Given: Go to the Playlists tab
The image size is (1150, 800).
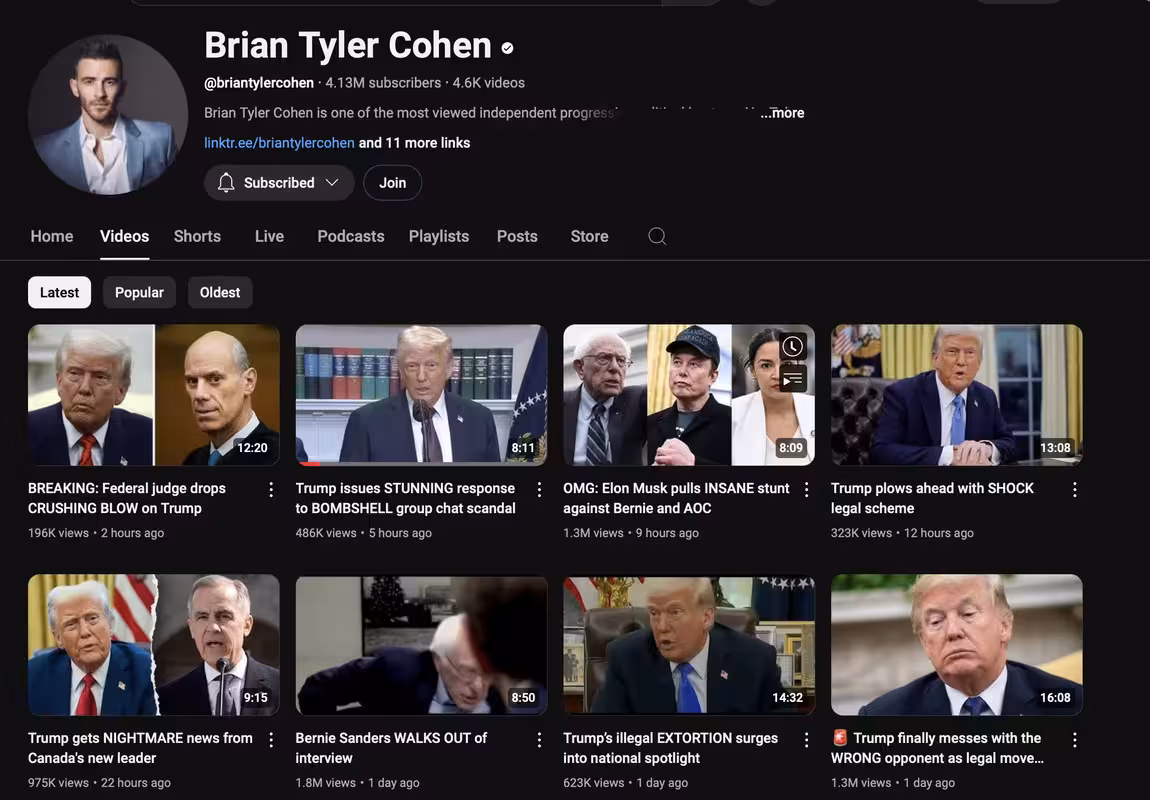Looking at the screenshot, I should (x=439, y=236).
